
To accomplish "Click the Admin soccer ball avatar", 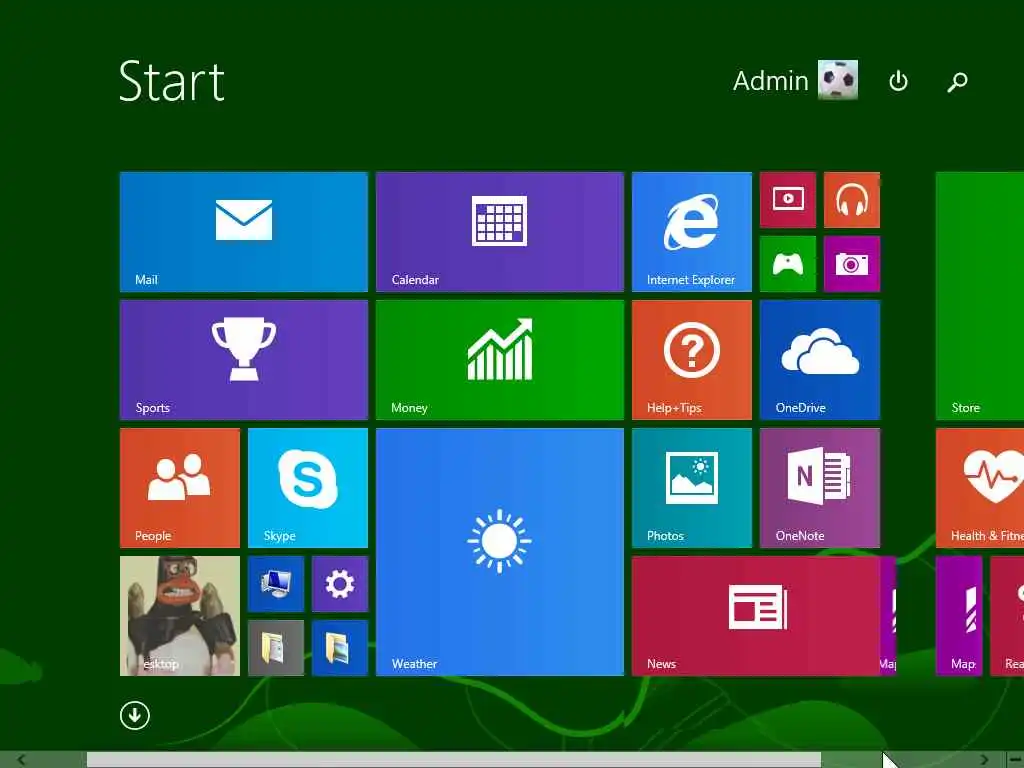I will coord(838,80).
